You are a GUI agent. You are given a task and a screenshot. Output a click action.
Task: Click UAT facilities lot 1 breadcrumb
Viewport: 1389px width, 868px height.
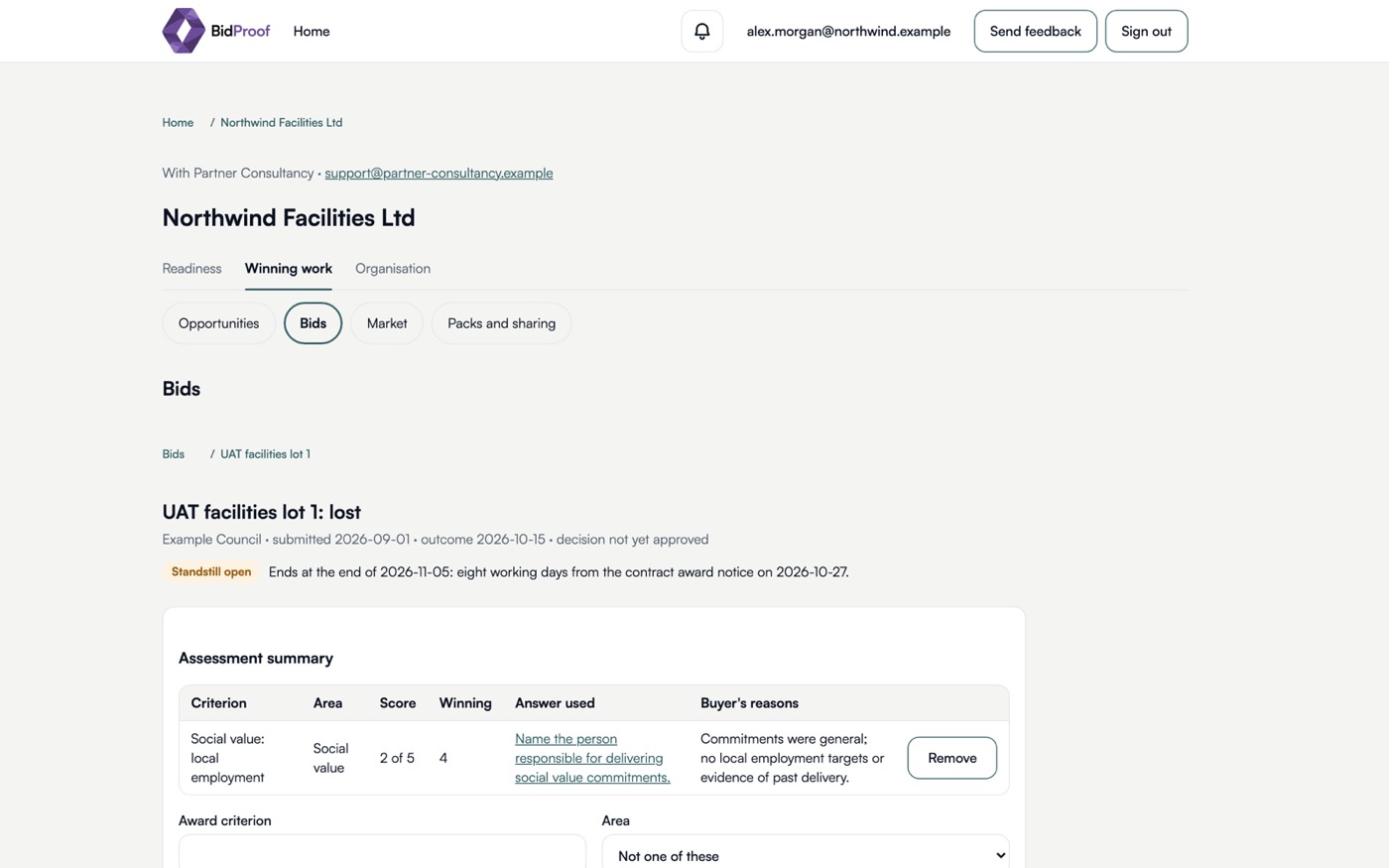[x=265, y=453]
